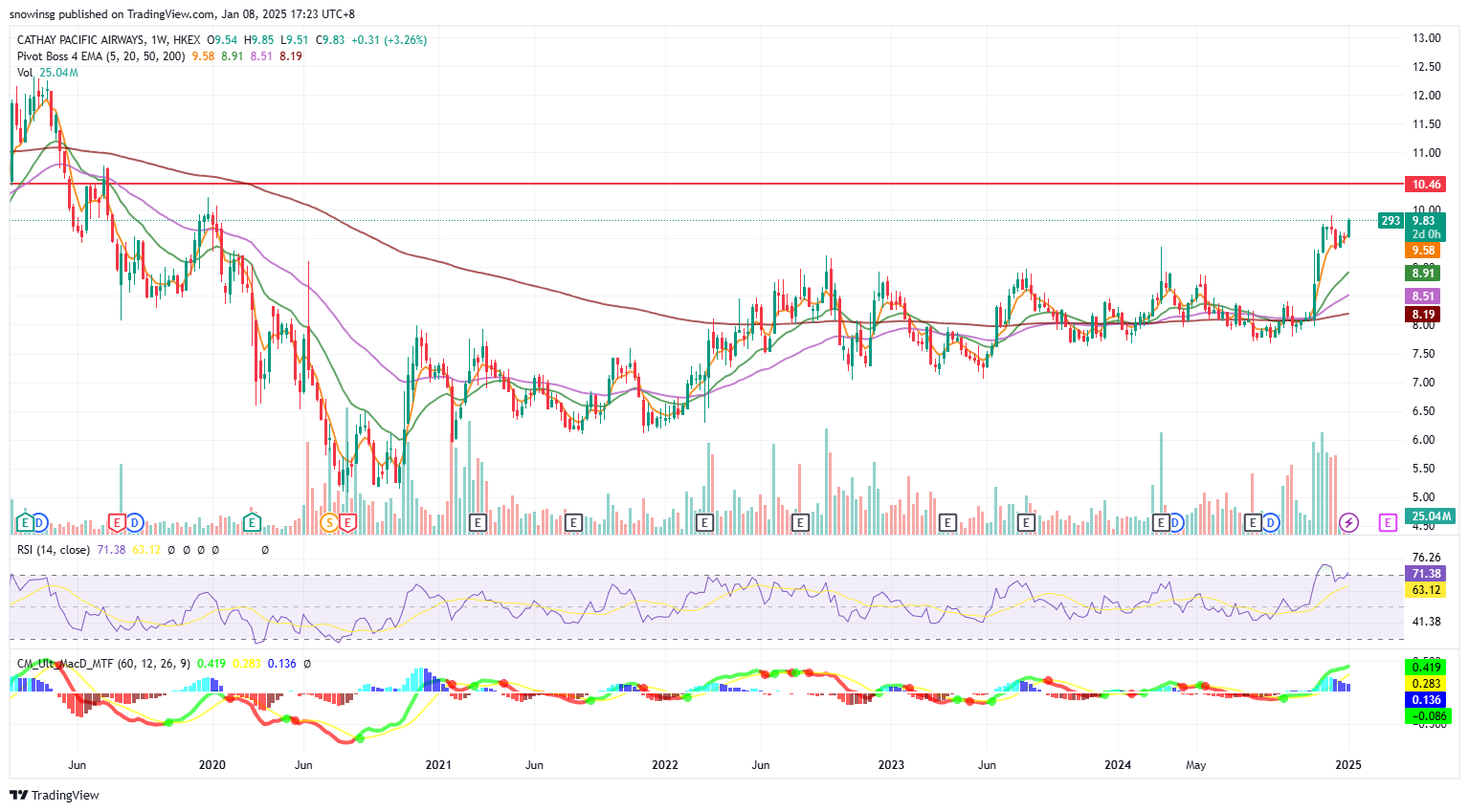Click the purple lightning bolt event icon
The height and width of the screenshot is (812, 1469).
click(1348, 522)
